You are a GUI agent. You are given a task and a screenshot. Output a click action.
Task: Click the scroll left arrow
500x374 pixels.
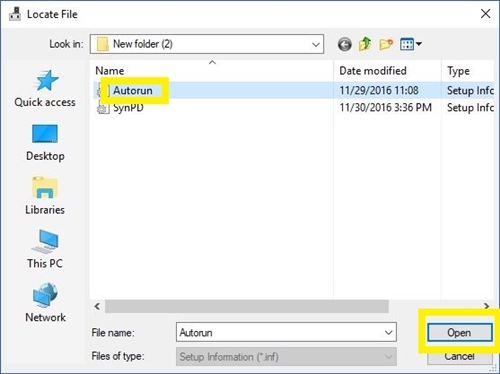pos(97,306)
